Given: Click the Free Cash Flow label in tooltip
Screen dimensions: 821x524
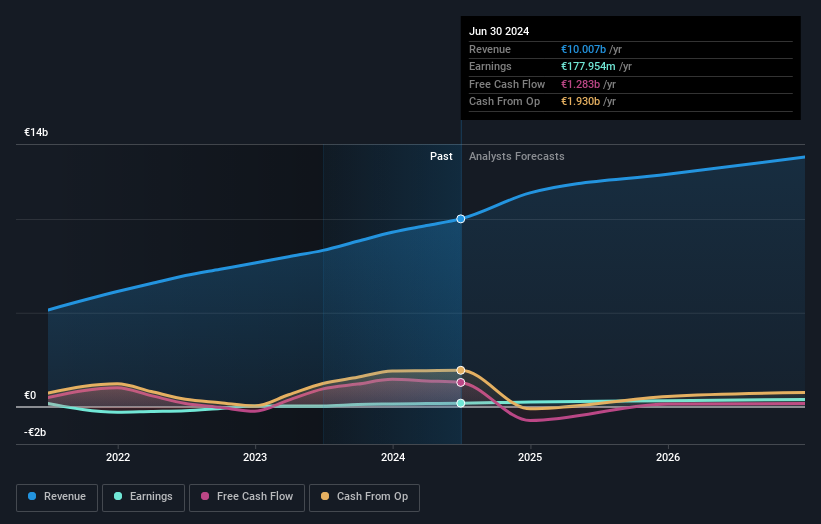Looking at the screenshot, I should pos(507,84).
